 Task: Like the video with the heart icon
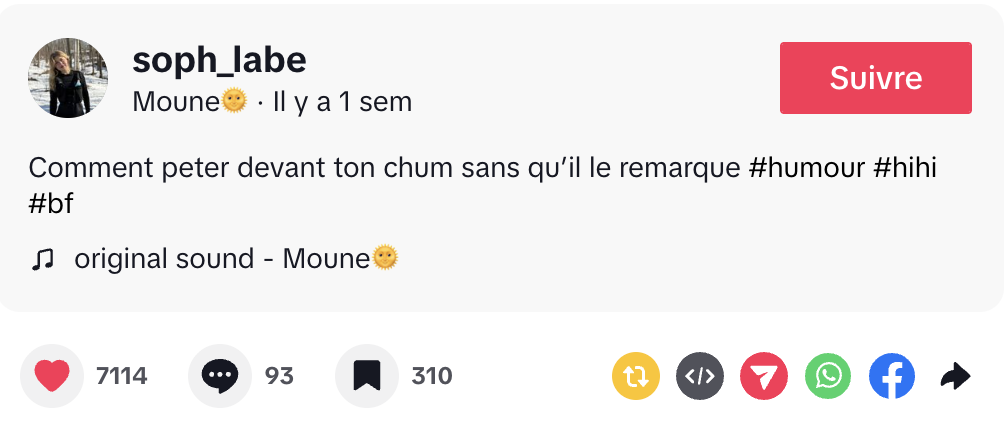(52, 376)
